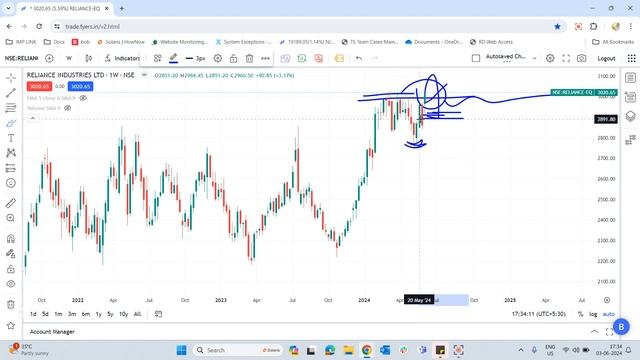Screen dimensions: 640x360
Task: Open the Indicators menu
Action: [x=122, y=58]
